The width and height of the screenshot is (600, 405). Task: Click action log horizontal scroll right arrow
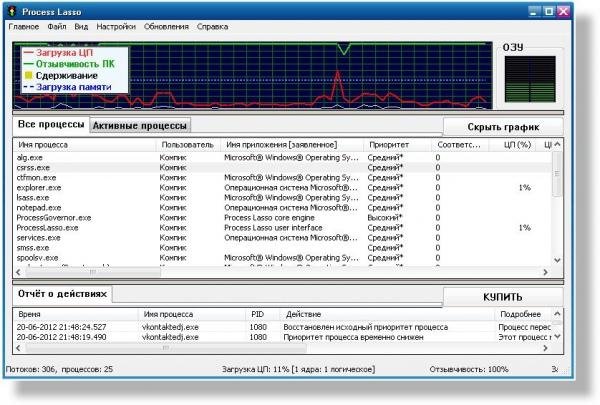(546, 348)
